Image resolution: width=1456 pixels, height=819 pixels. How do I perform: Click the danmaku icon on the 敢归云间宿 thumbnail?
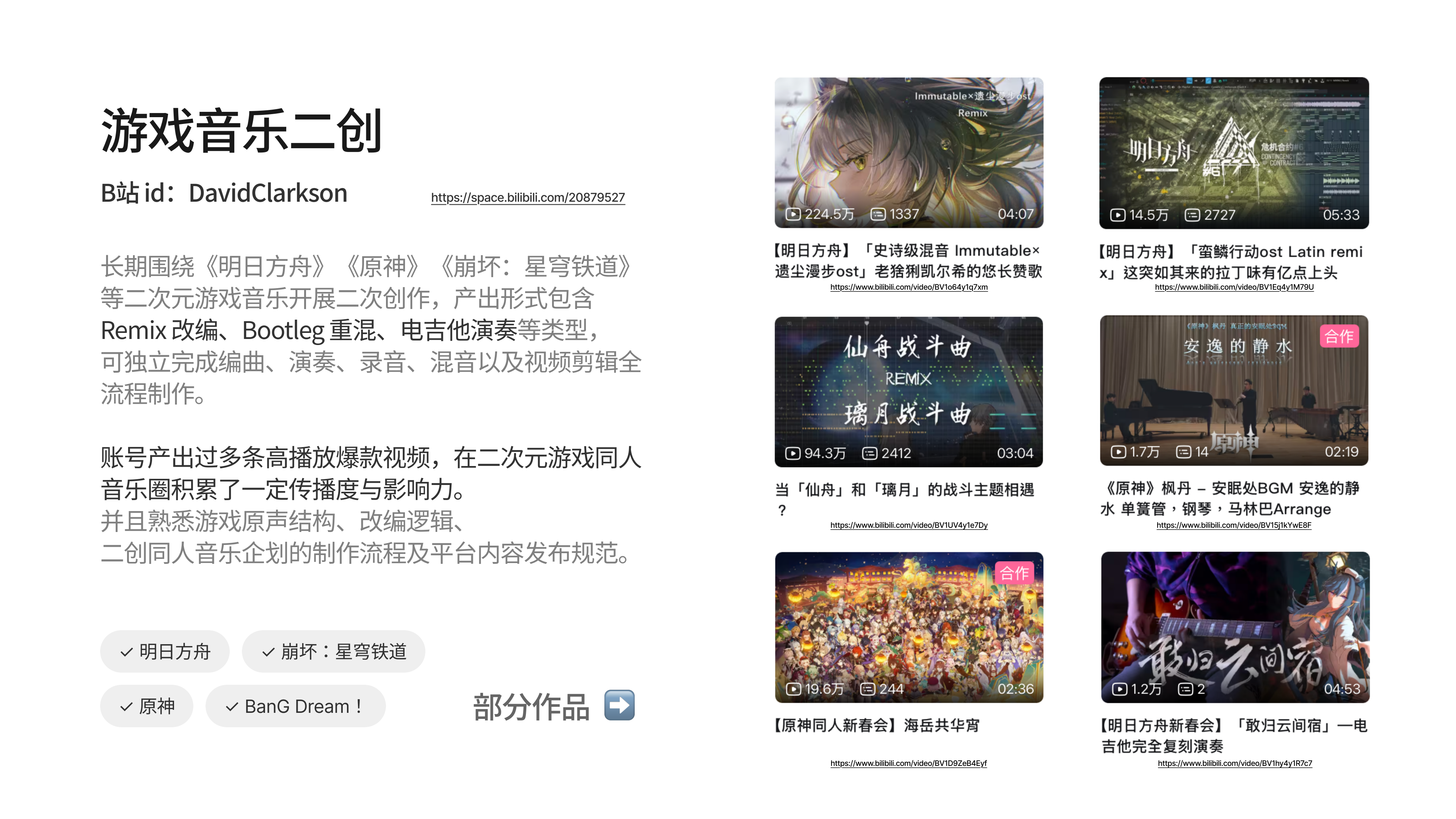pos(1185,689)
